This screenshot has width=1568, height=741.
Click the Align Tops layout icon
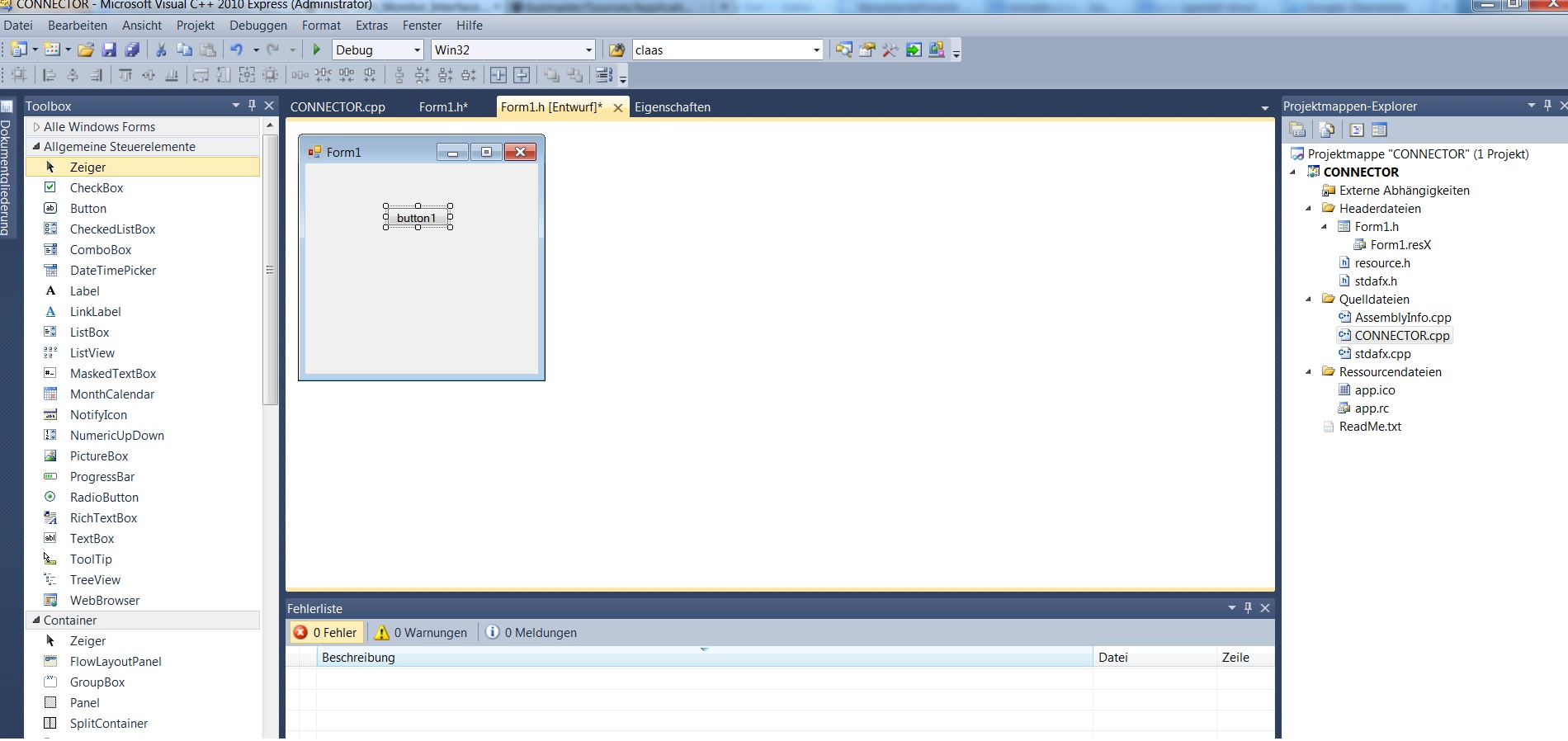[125, 75]
